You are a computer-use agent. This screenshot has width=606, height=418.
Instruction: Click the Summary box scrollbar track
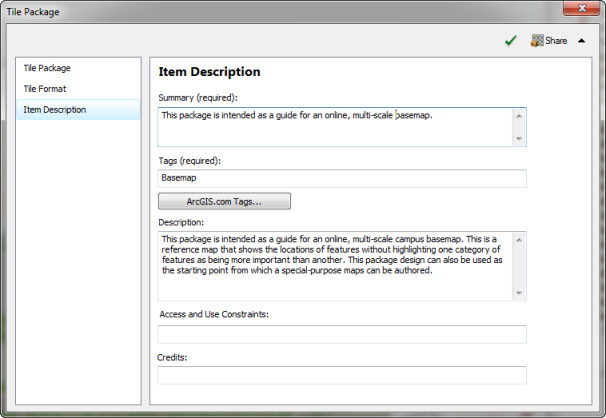[519, 127]
